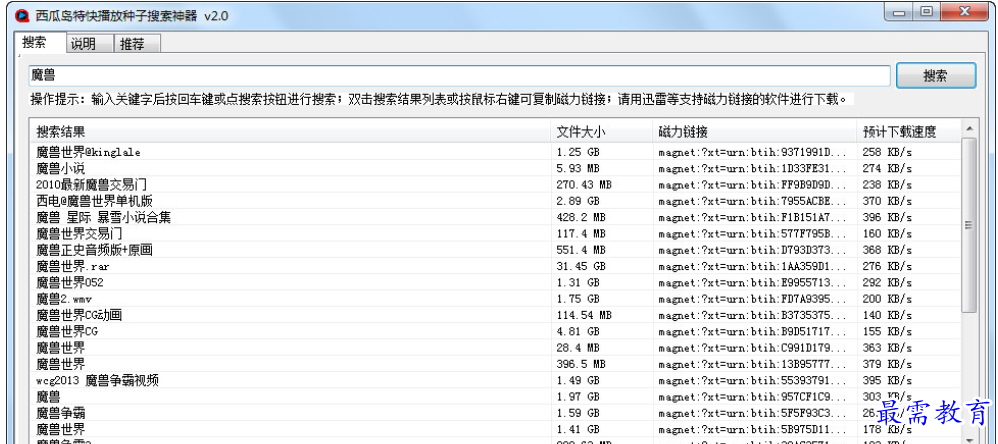Click the file size 270.43 MB cell

[584, 184]
